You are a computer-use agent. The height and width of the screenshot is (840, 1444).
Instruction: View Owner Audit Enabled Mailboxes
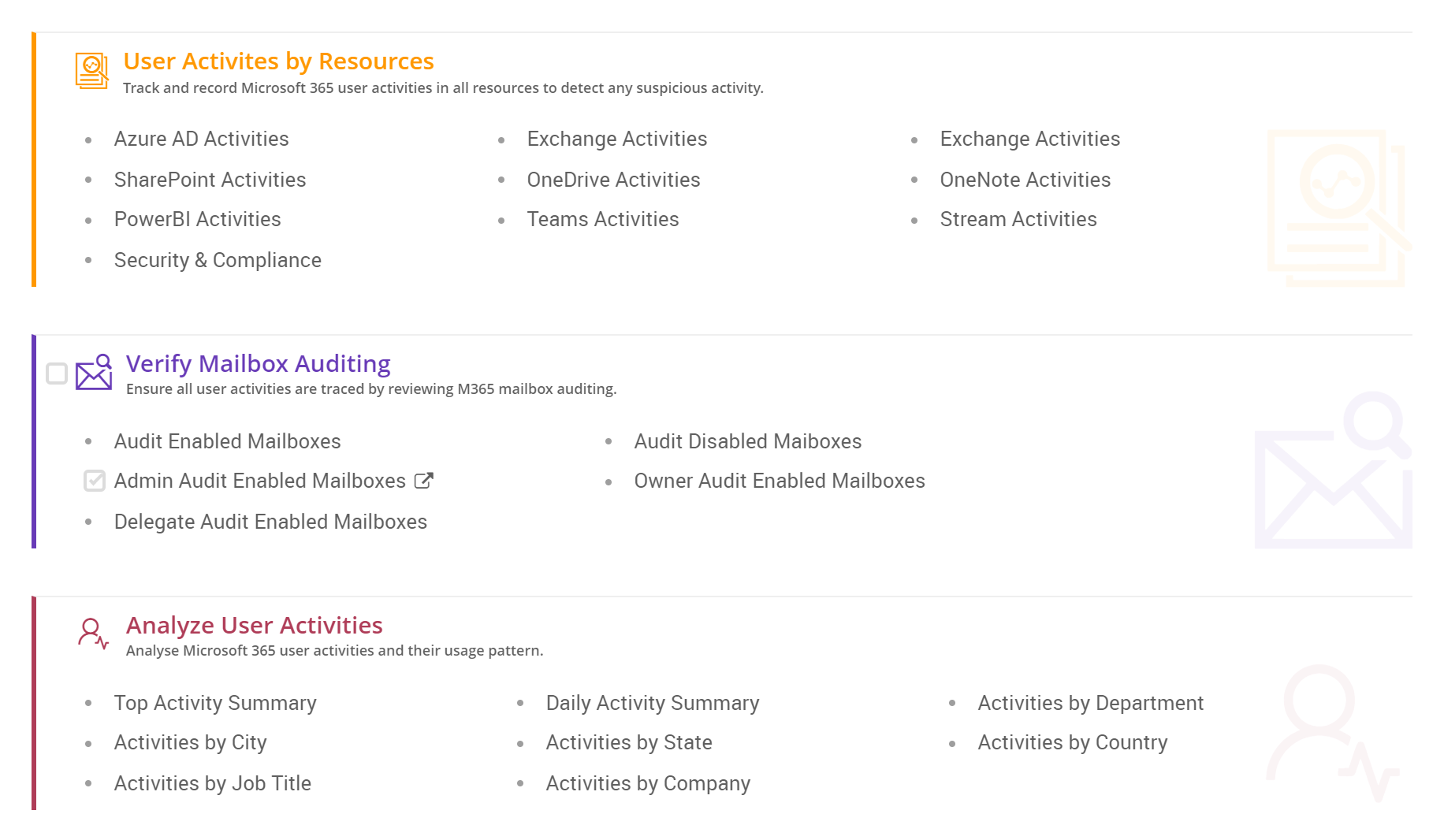pyautogui.click(x=780, y=481)
